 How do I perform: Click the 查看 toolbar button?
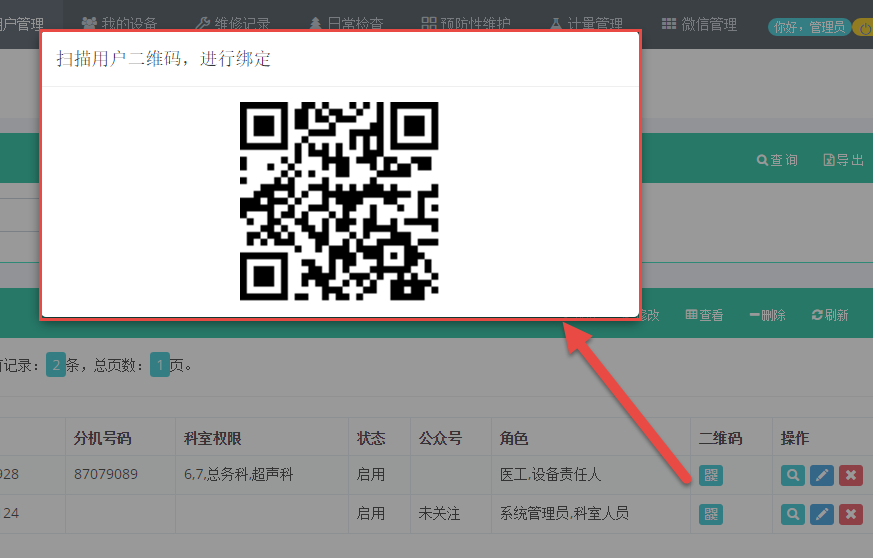[704, 315]
